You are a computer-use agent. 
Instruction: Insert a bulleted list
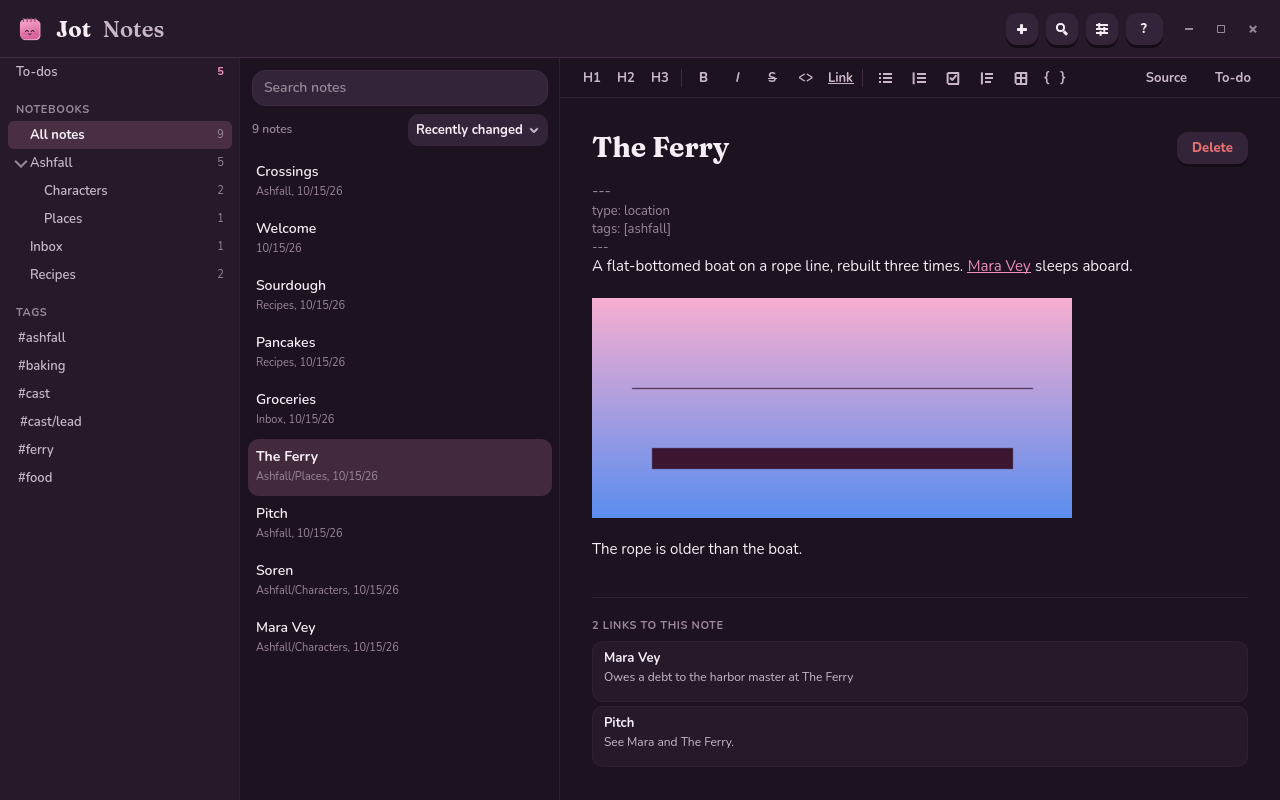[885, 77]
